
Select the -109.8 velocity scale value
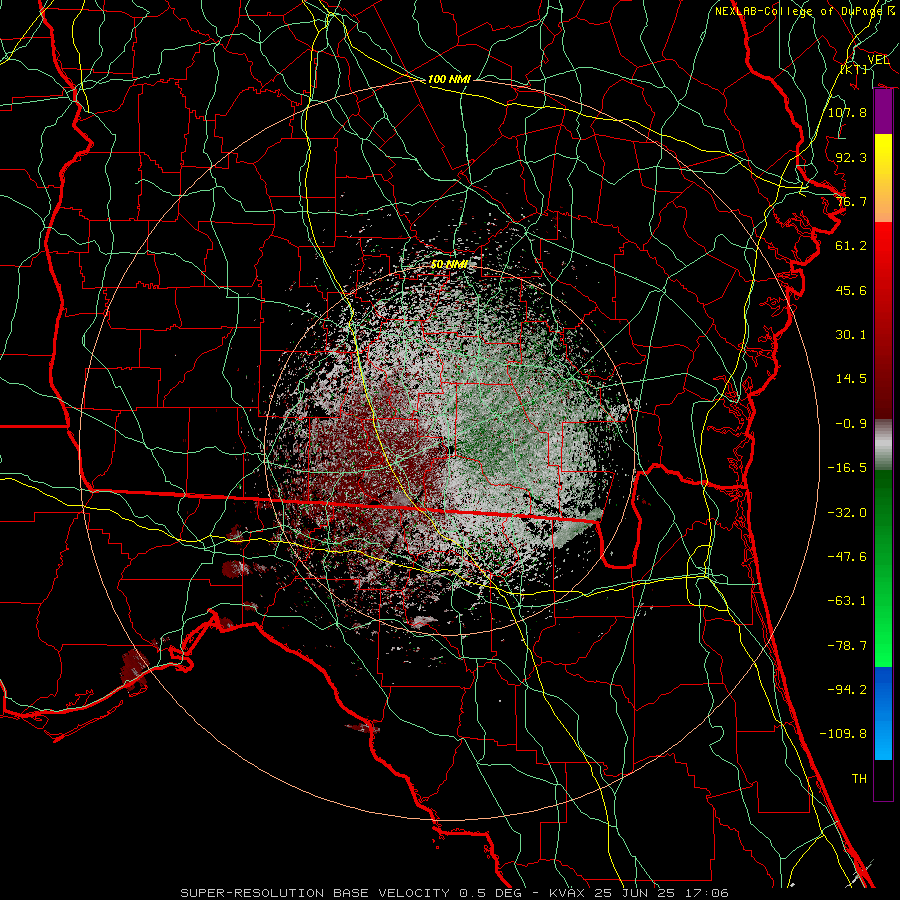point(843,734)
